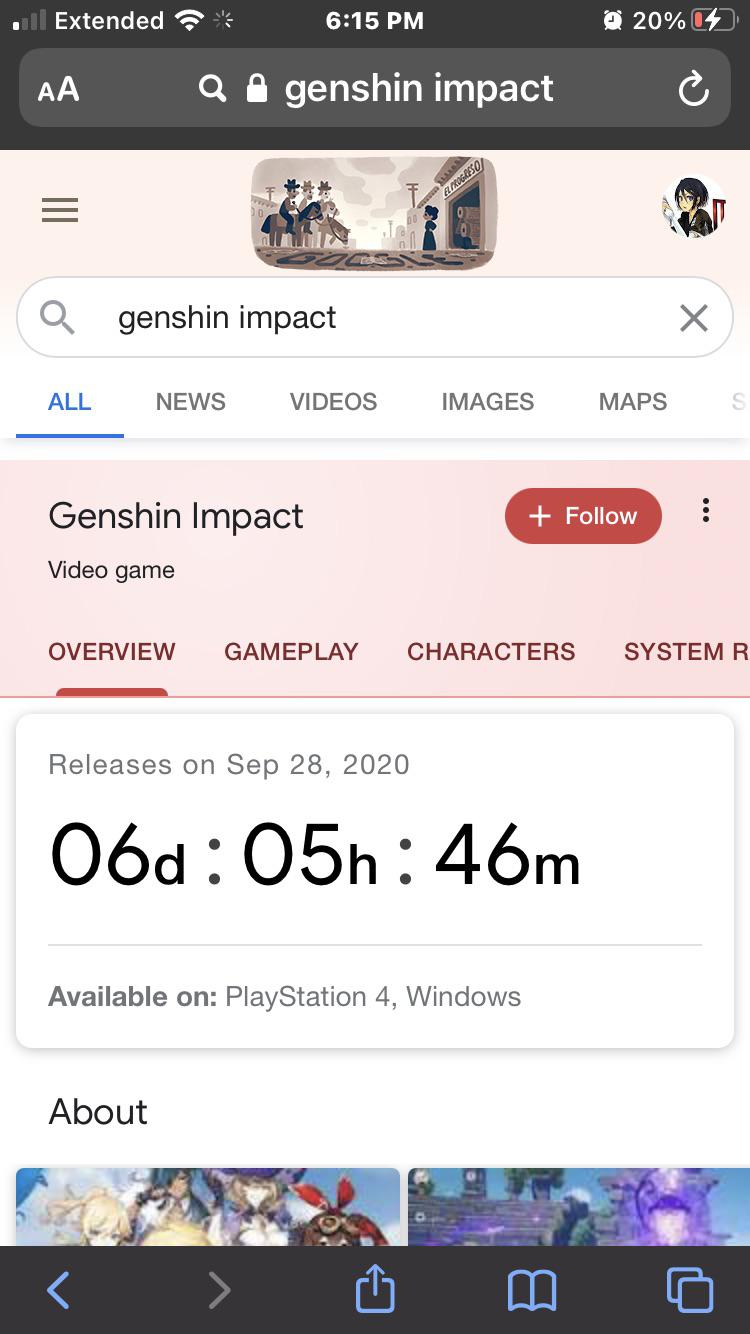Viewport: 750px width, 1334px height.
Task: Show open Safari tabs
Action: click(689, 1290)
